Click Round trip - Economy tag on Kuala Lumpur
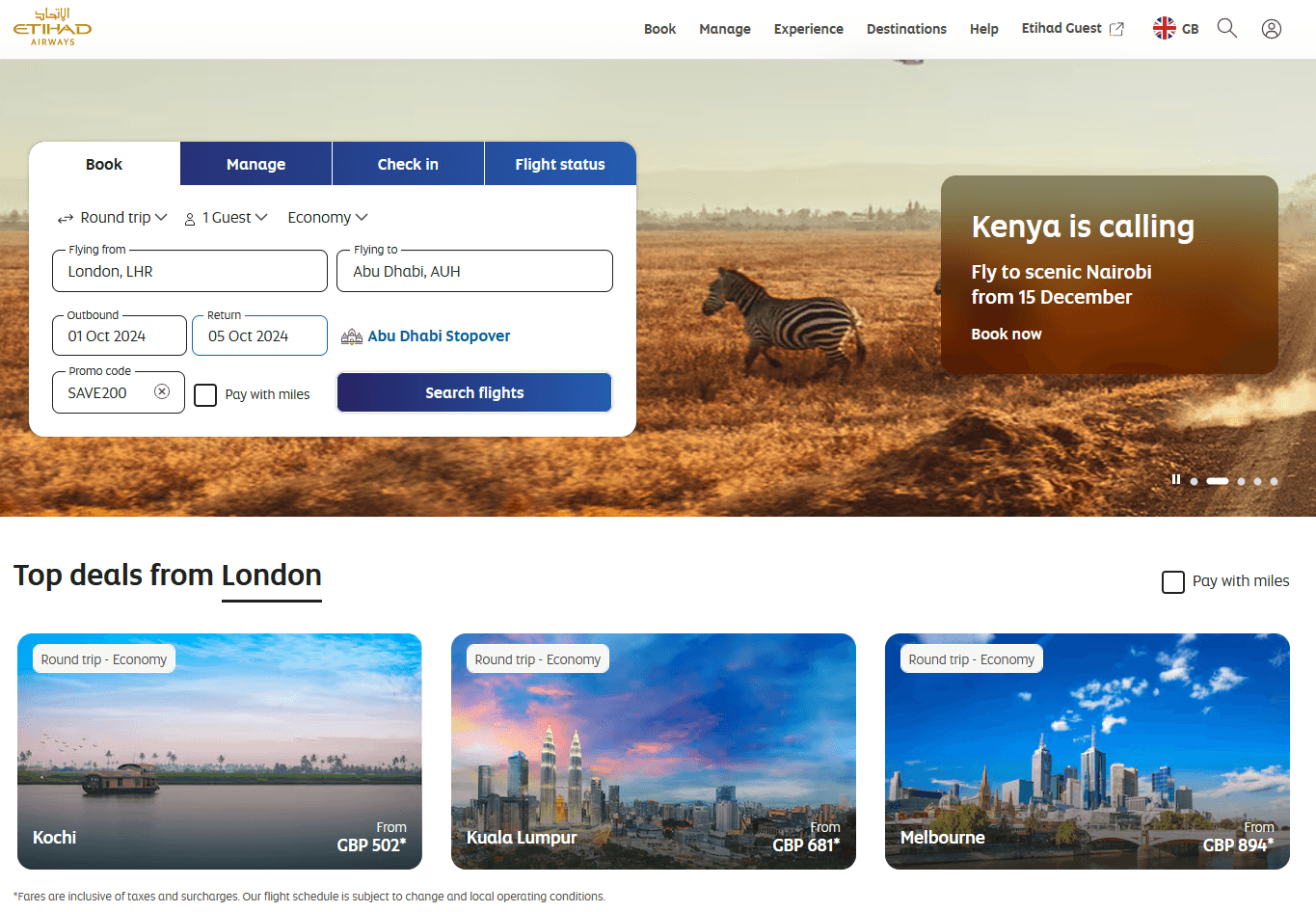Image resolution: width=1316 pixels, height=912 pixels. (537, 659)
